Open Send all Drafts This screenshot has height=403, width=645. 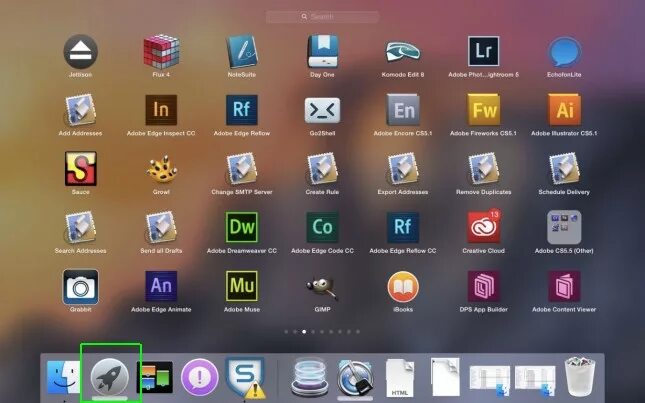161,228
